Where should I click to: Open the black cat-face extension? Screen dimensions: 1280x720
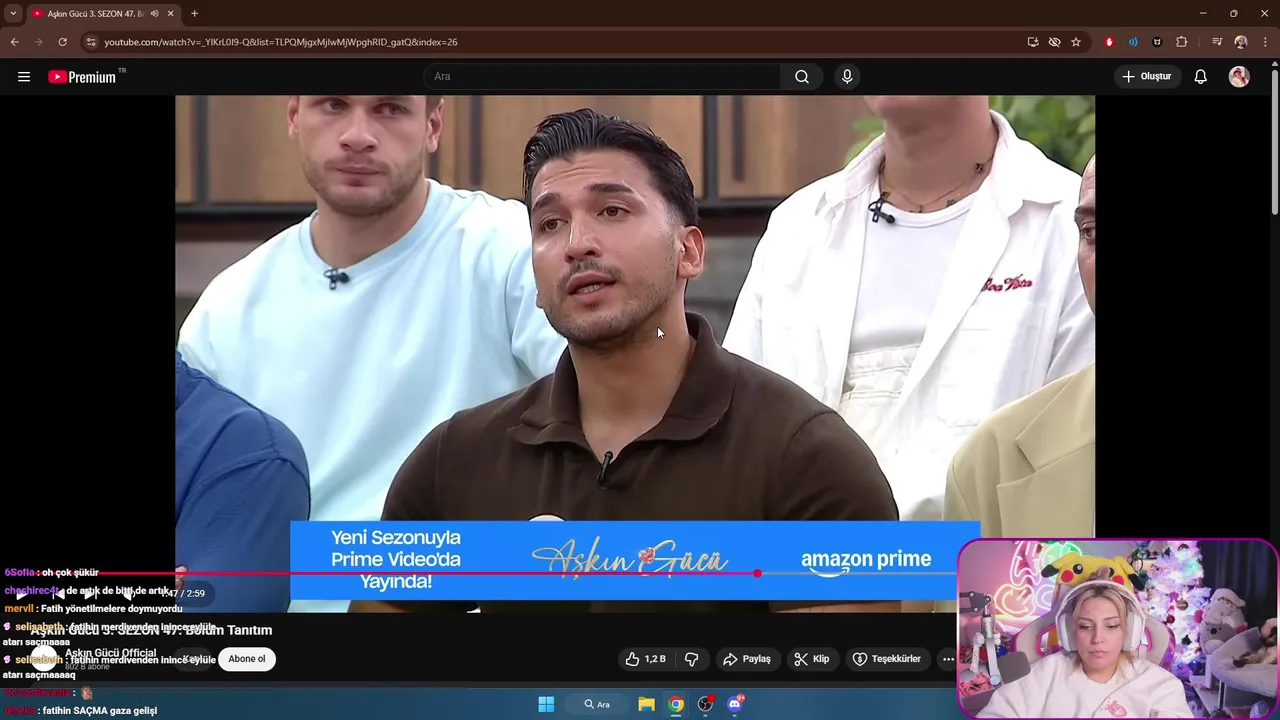[1157, 42]
